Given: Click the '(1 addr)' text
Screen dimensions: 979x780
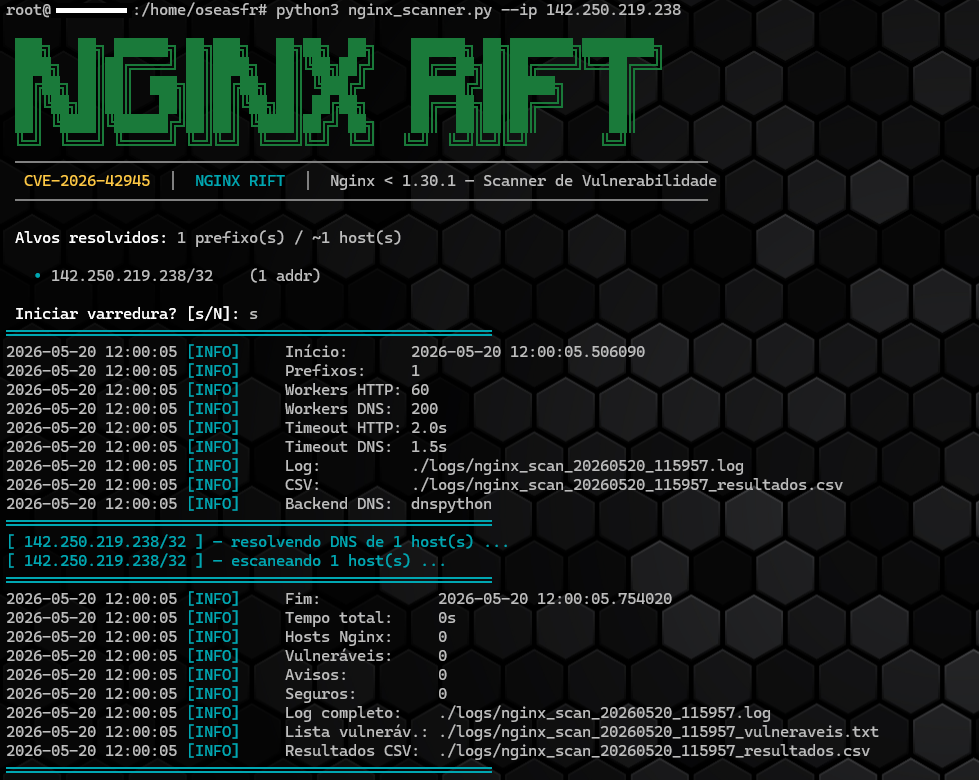Looking at the screenshot, I should [x=285, y=276].
